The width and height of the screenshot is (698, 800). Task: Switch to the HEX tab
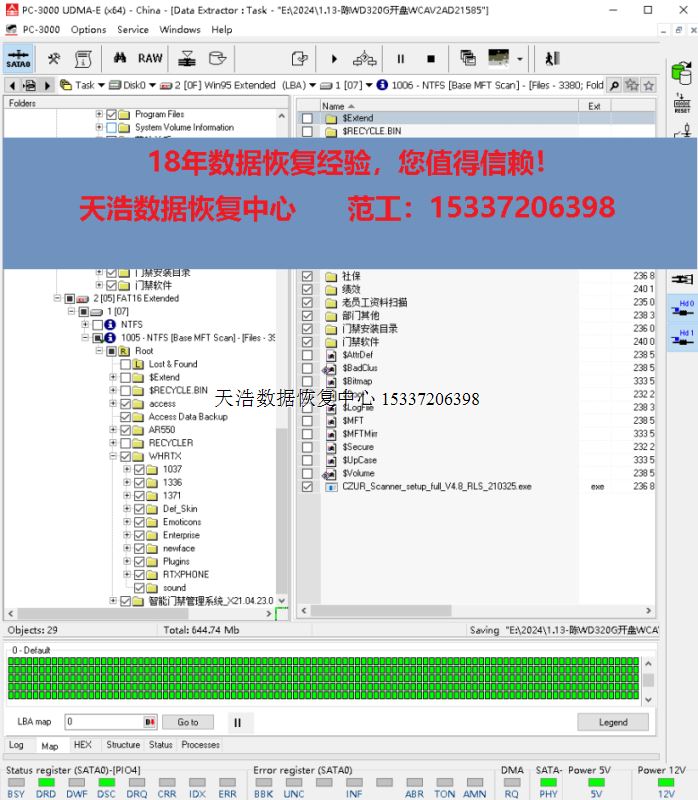(x=82, y=745)
